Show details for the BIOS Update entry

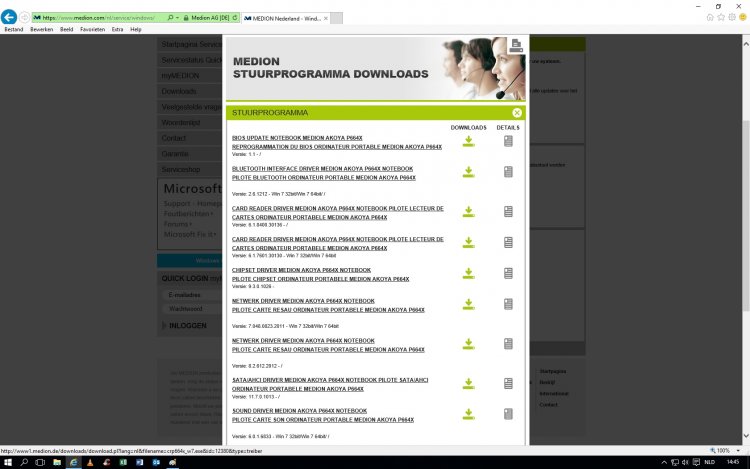pos(508,141)
